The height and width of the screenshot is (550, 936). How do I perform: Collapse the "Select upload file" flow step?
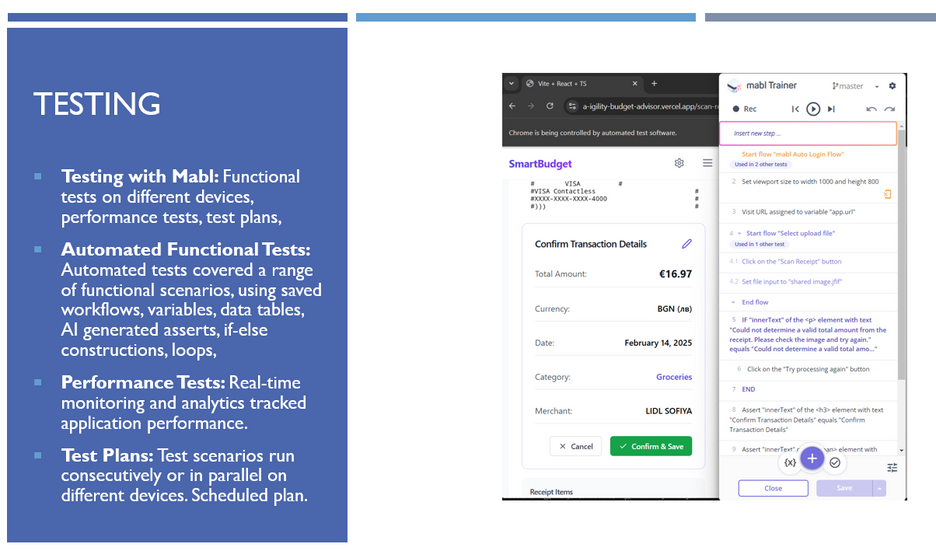coord(739,233)
